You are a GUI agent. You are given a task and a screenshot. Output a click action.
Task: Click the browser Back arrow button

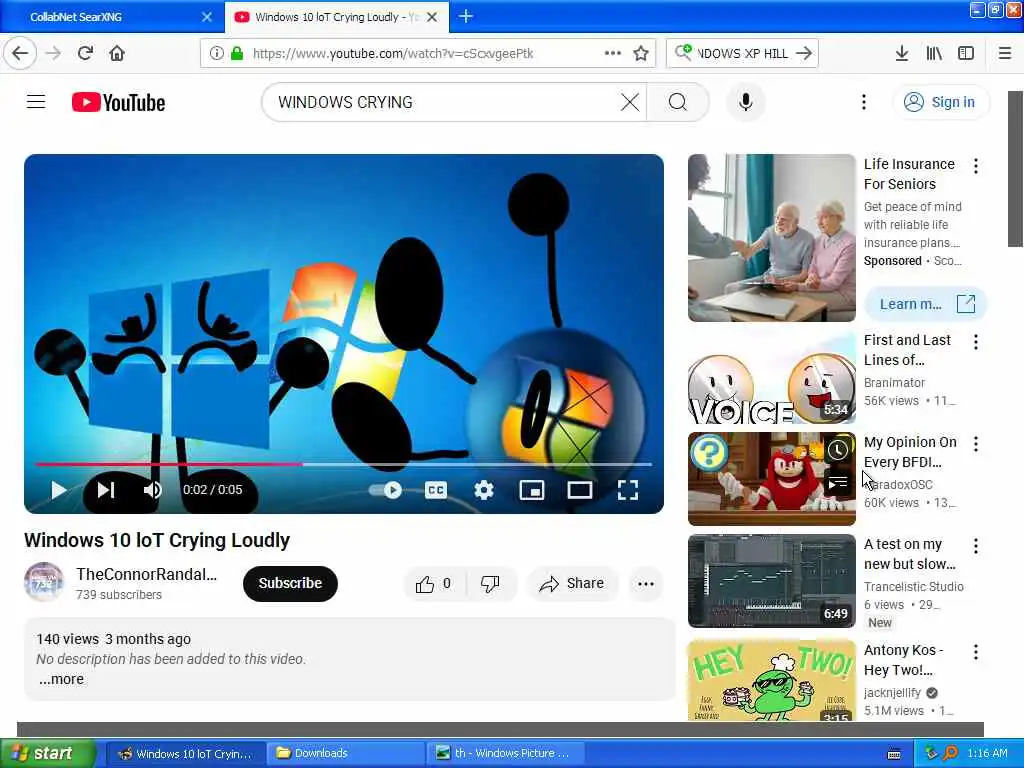[x=20, y=53]
